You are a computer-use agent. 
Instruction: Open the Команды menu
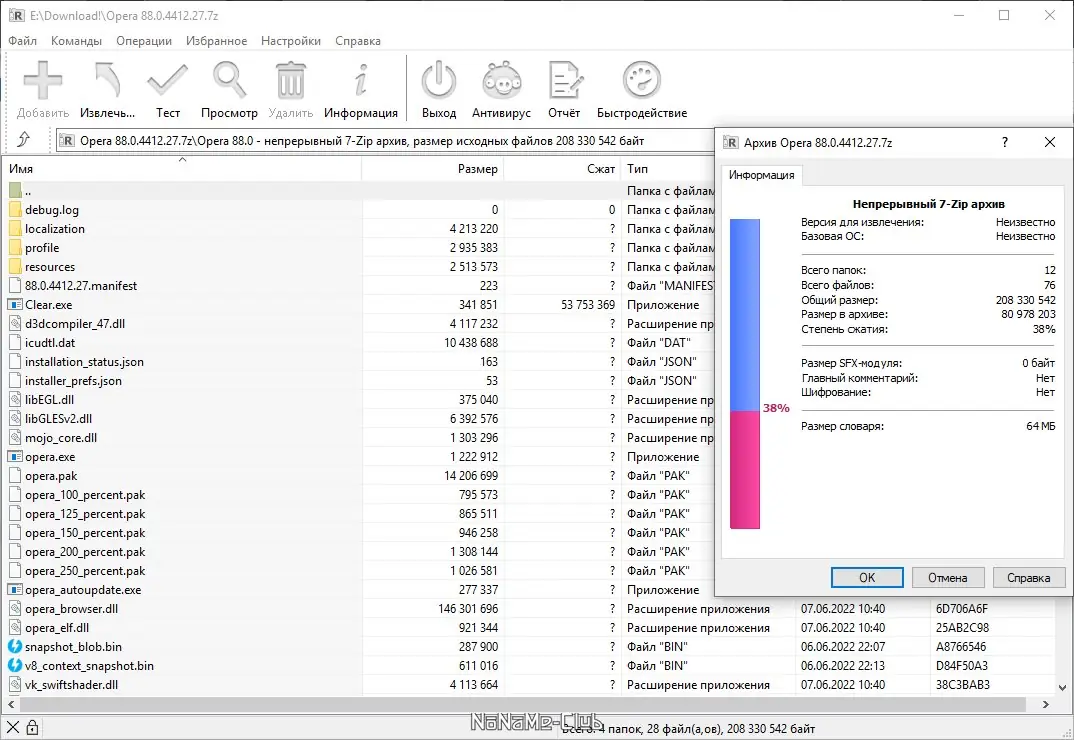[x=76, y=40]
